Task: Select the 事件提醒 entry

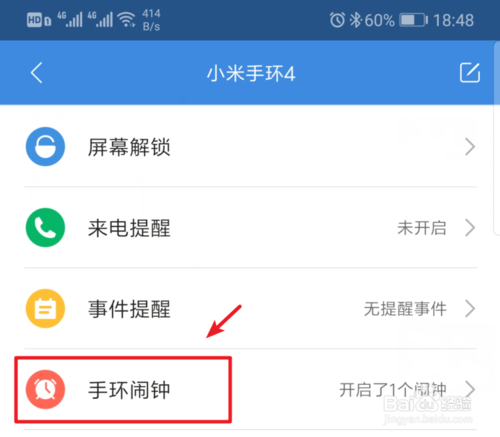Action: [251, 309]
